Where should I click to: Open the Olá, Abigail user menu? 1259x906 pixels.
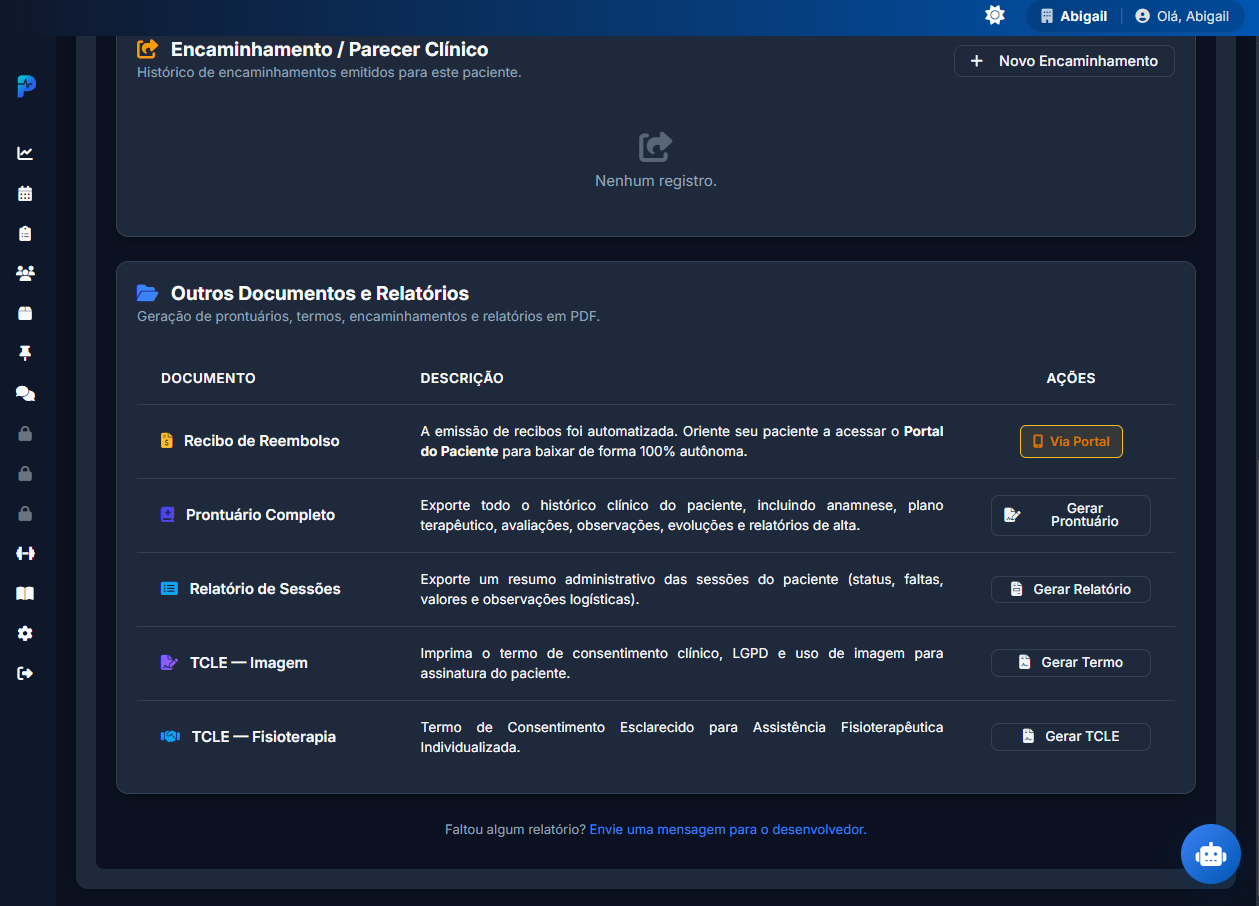tap(1181, 16)
